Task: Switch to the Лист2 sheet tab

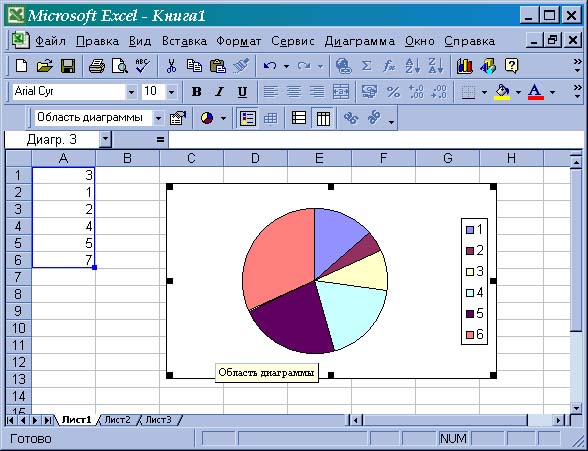Action: (117, 420)
